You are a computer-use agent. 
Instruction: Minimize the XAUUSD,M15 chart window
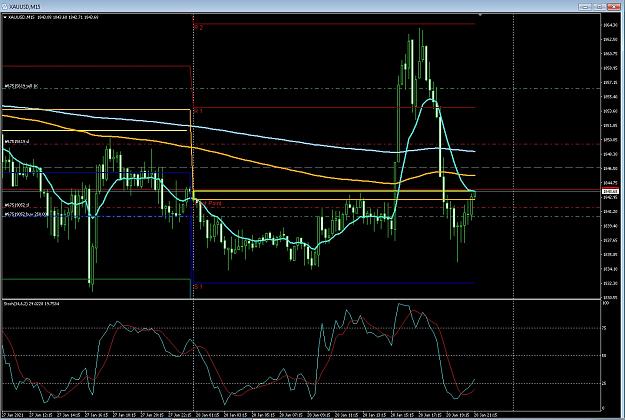click(585, 6)
